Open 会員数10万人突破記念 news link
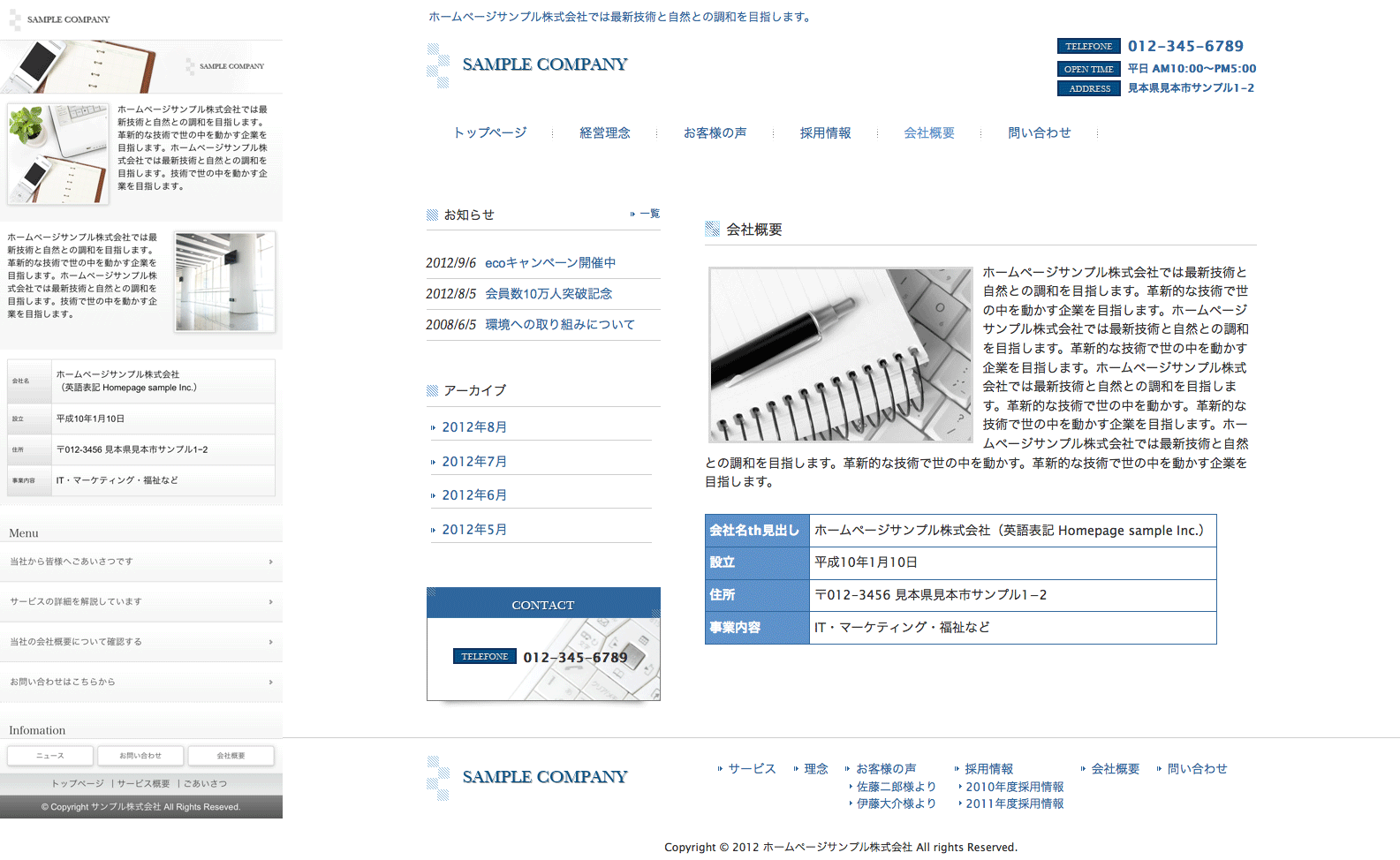Screen dimensions: 1400x860 point(549,294)
